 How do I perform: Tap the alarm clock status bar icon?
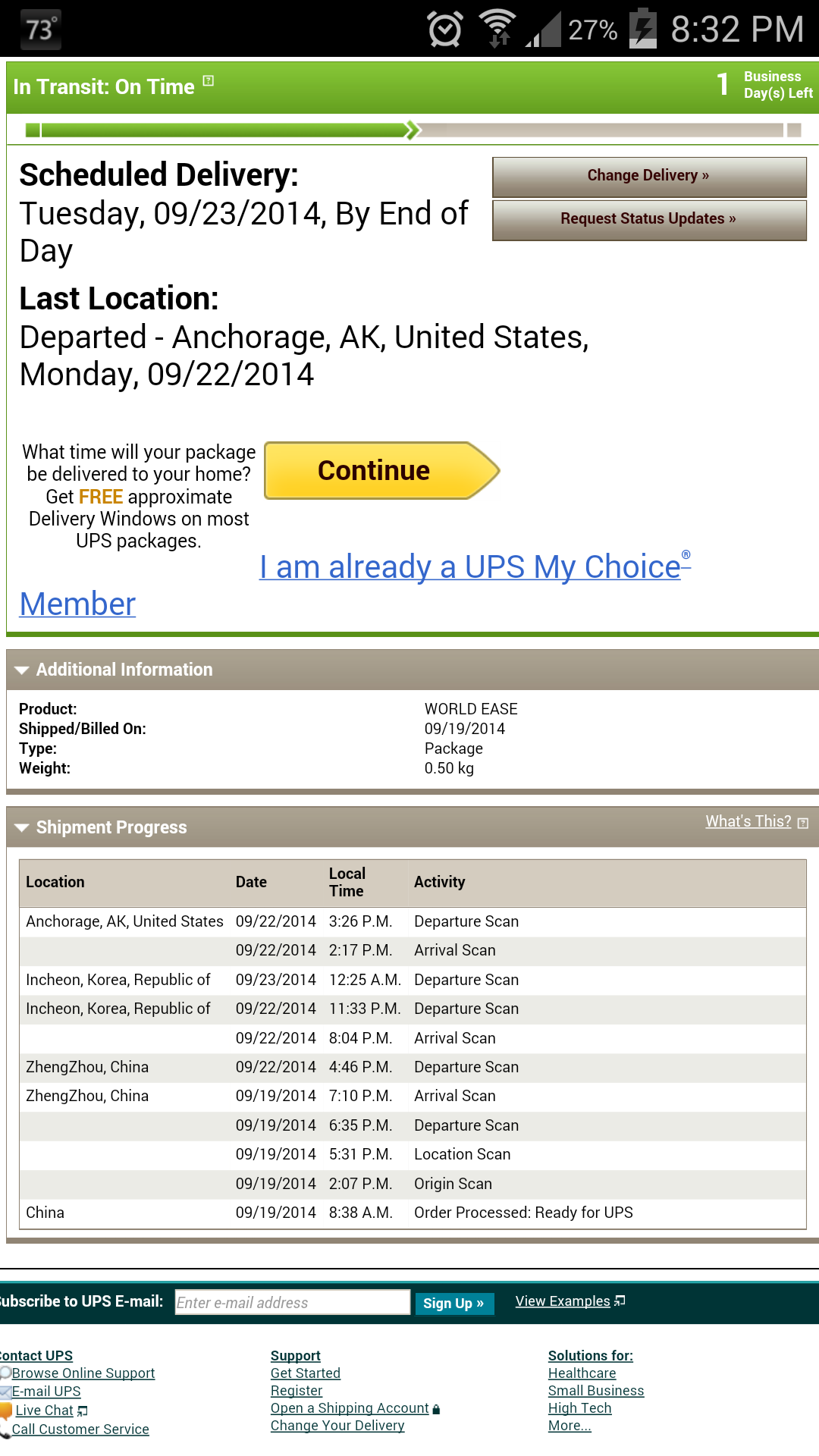tap(445, 30)
